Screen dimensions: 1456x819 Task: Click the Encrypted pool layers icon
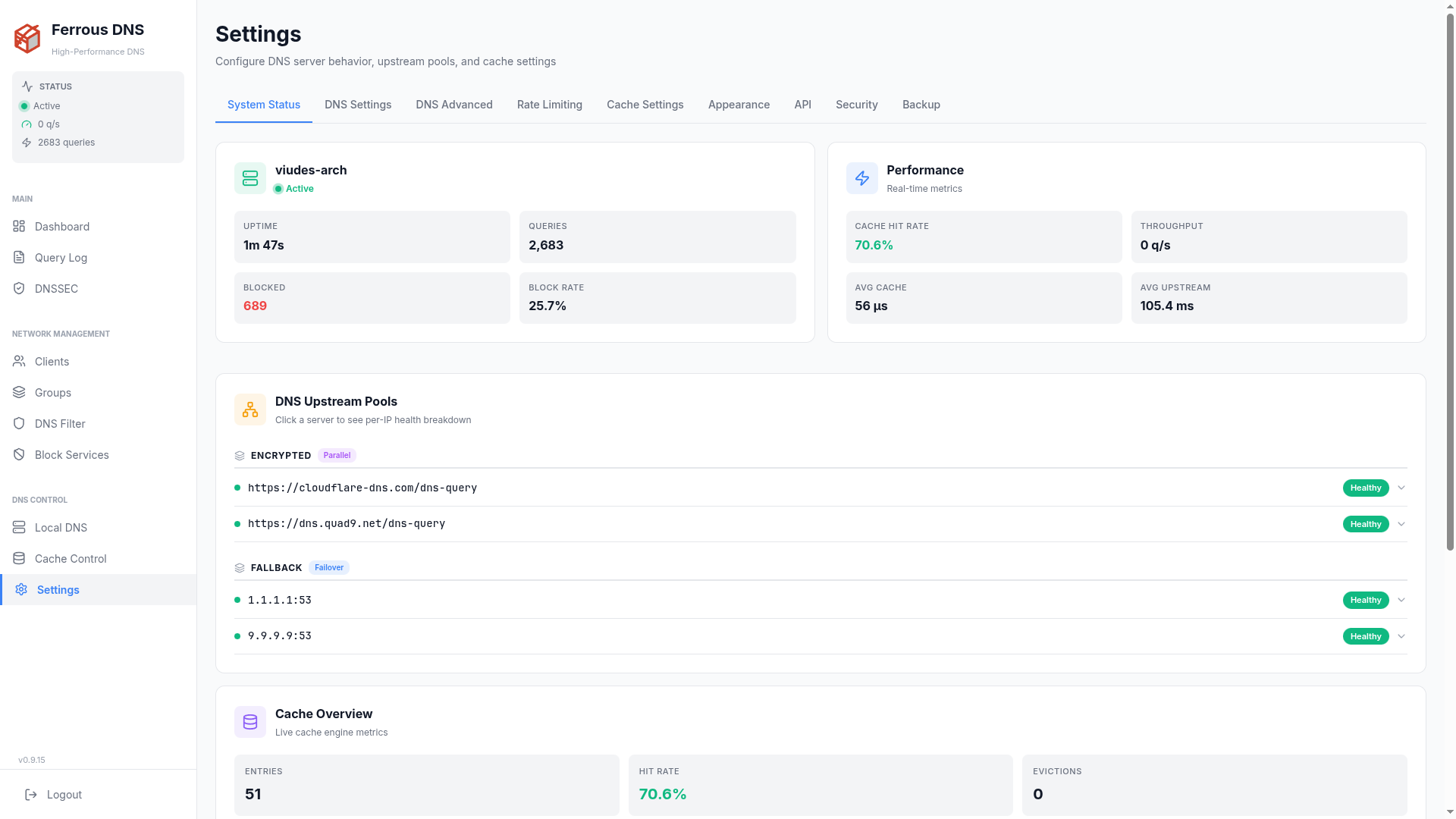240,456
